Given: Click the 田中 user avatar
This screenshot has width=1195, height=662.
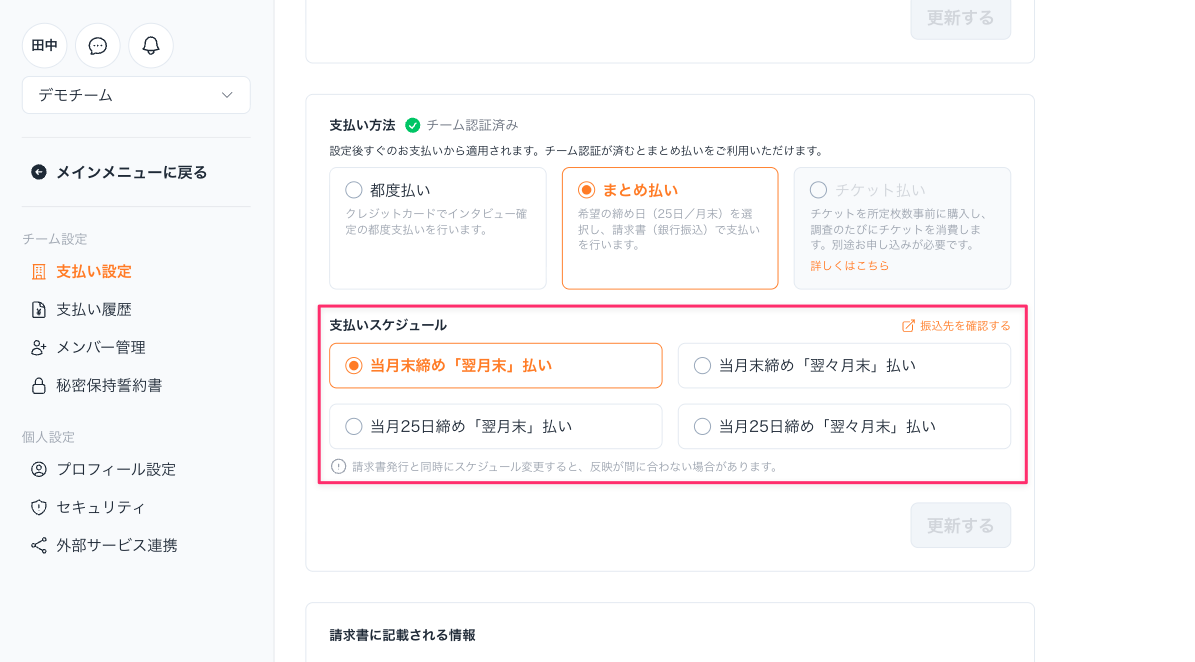Looking at the screenshot, I should pos(45,46).
